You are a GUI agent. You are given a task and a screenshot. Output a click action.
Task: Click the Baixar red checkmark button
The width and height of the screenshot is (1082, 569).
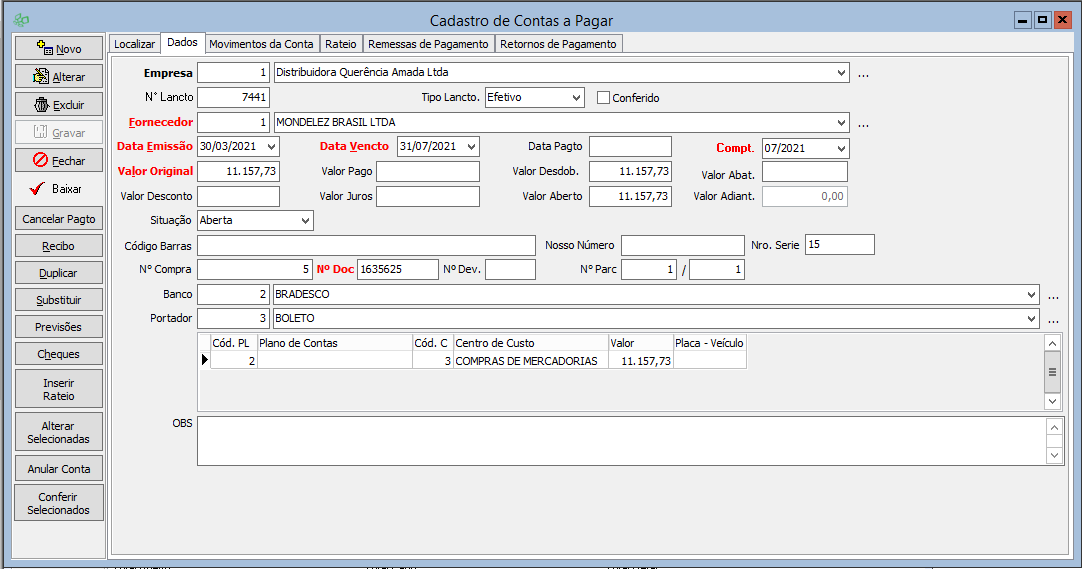click(x=39, y=188)
